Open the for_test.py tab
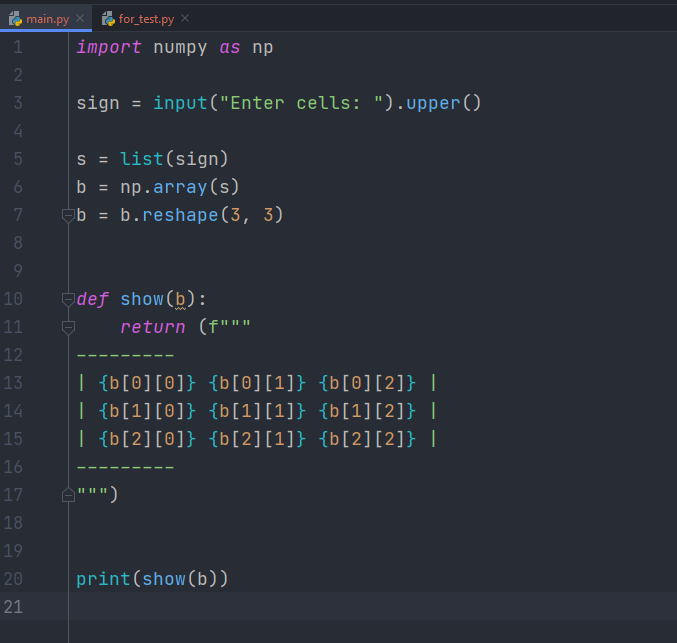This screenshot has width=677, height=643. (x=146, y=19)
